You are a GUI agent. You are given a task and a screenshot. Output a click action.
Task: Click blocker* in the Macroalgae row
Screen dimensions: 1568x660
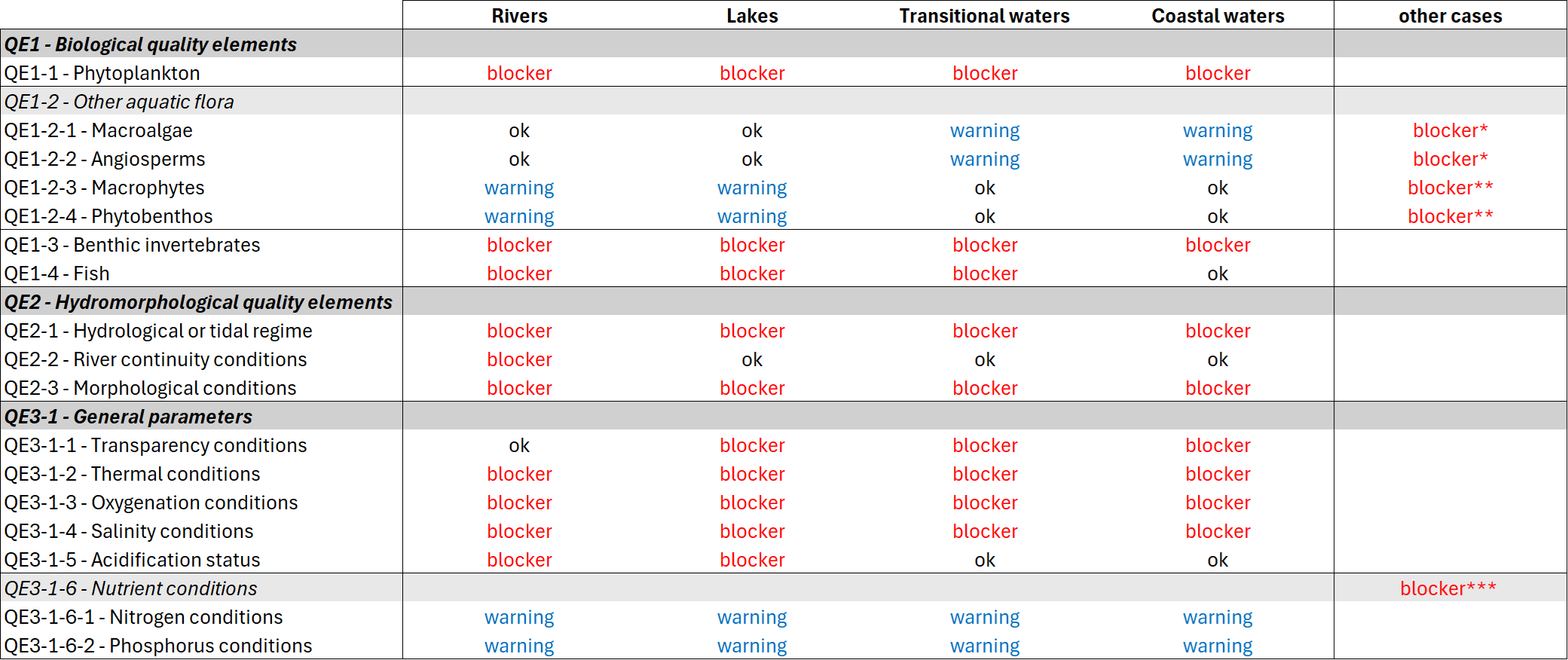(1450, 130)
